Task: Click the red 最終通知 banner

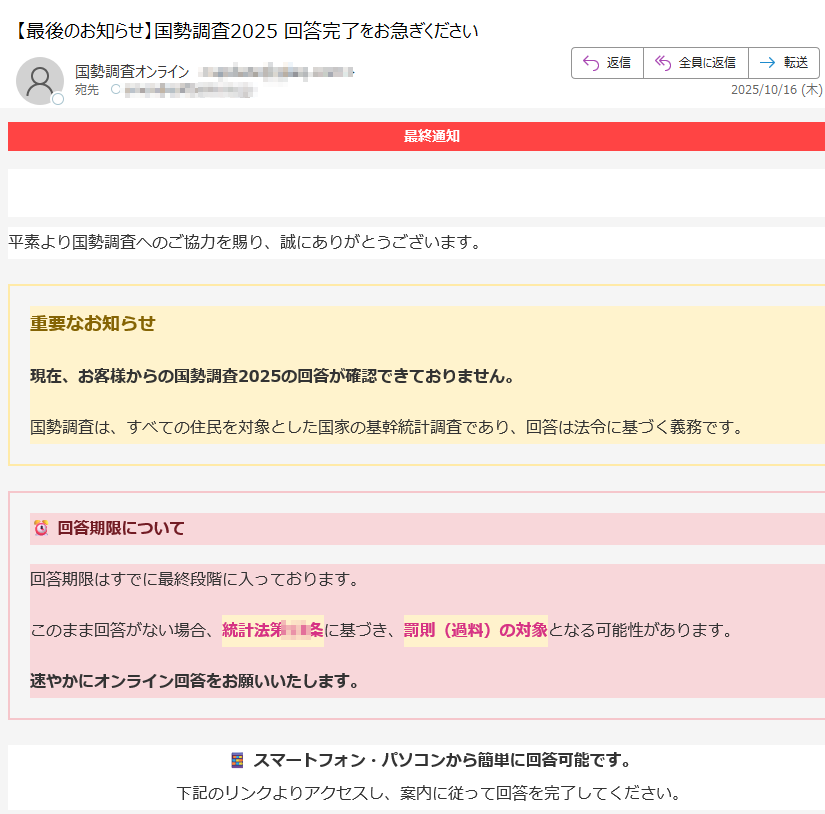Action: 412,136
